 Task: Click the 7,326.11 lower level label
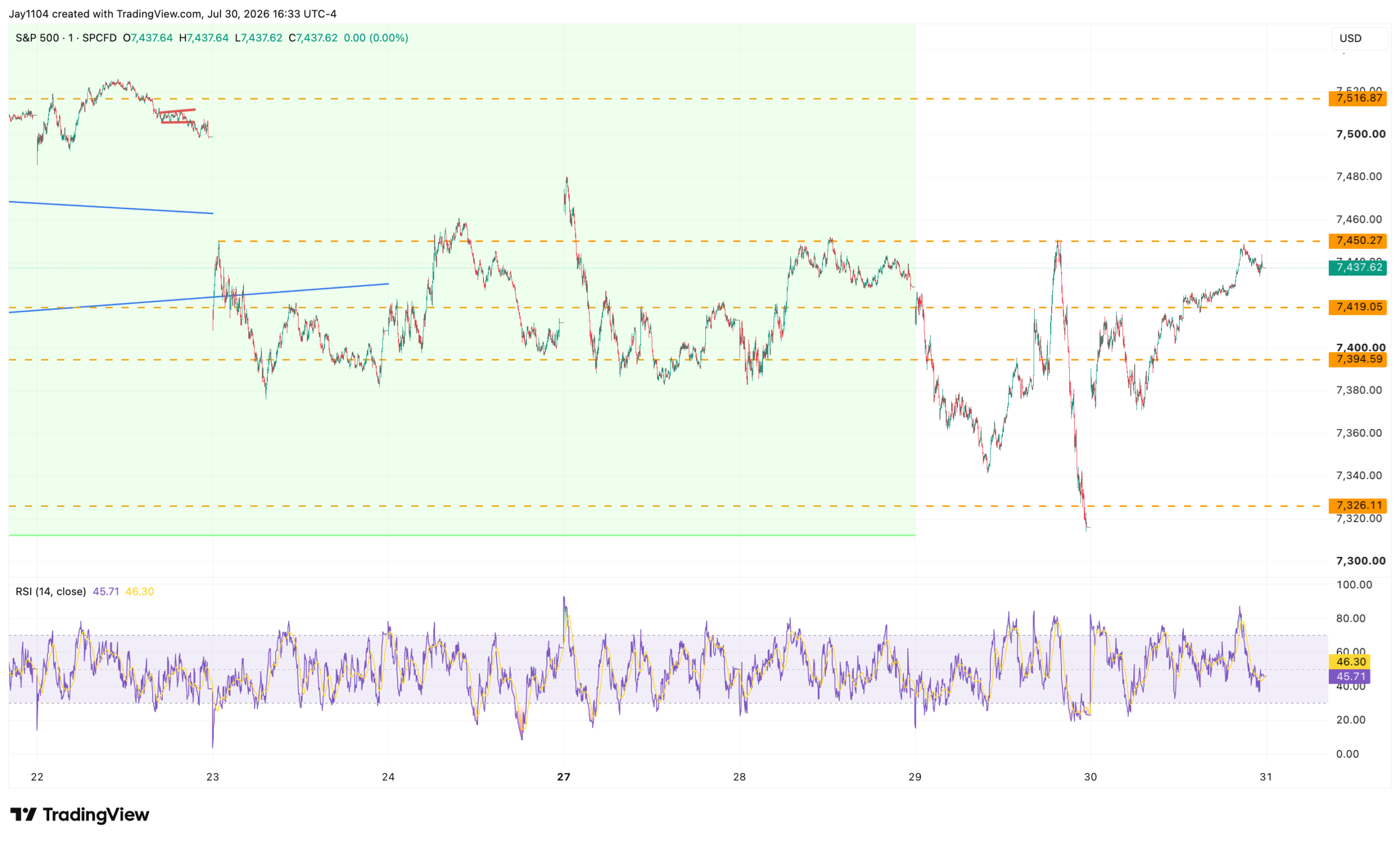[1357, 505]
